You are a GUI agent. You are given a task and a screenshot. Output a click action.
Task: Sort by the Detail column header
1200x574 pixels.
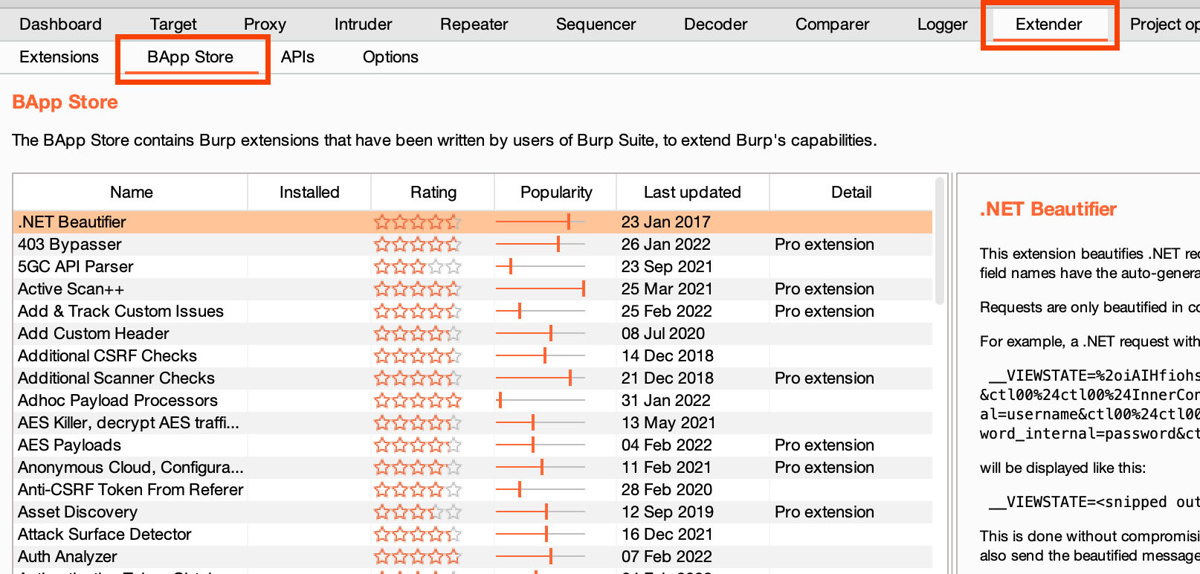851,192
